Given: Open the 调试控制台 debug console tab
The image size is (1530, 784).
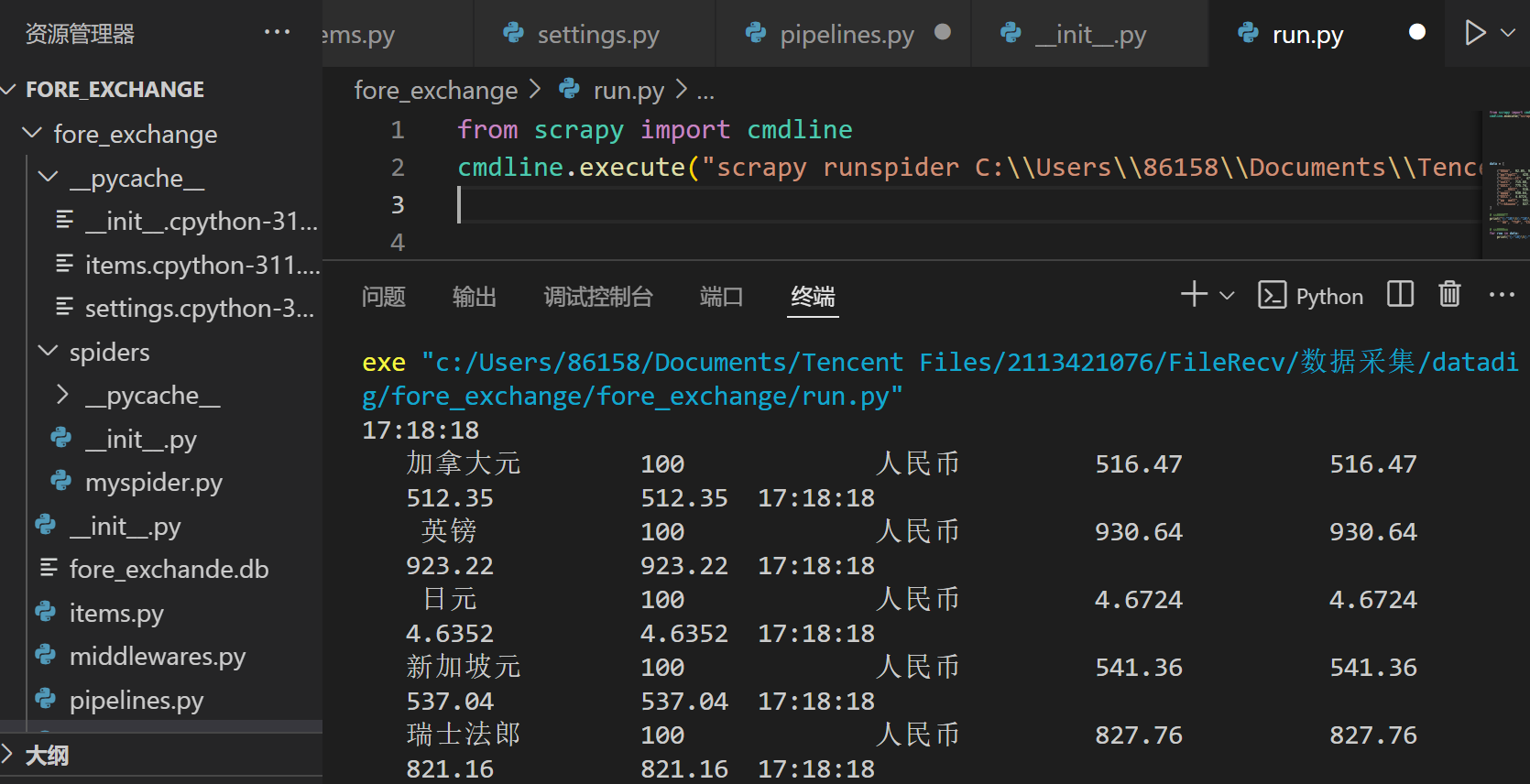Looking at the screenshot, I should click(598, 297).
